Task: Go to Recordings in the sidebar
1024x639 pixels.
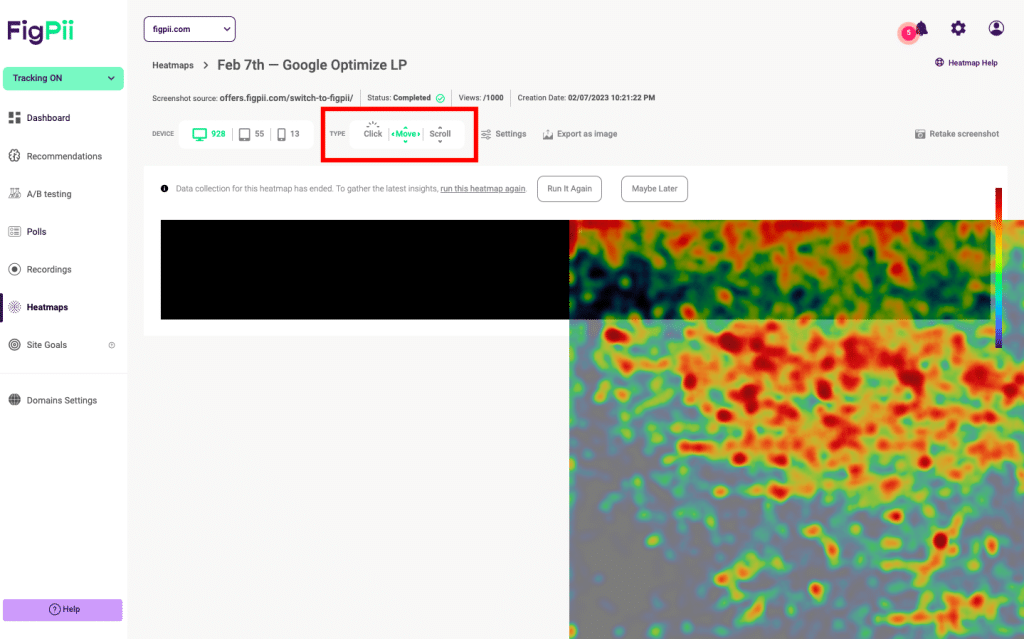Action: [x=49, y=269]
